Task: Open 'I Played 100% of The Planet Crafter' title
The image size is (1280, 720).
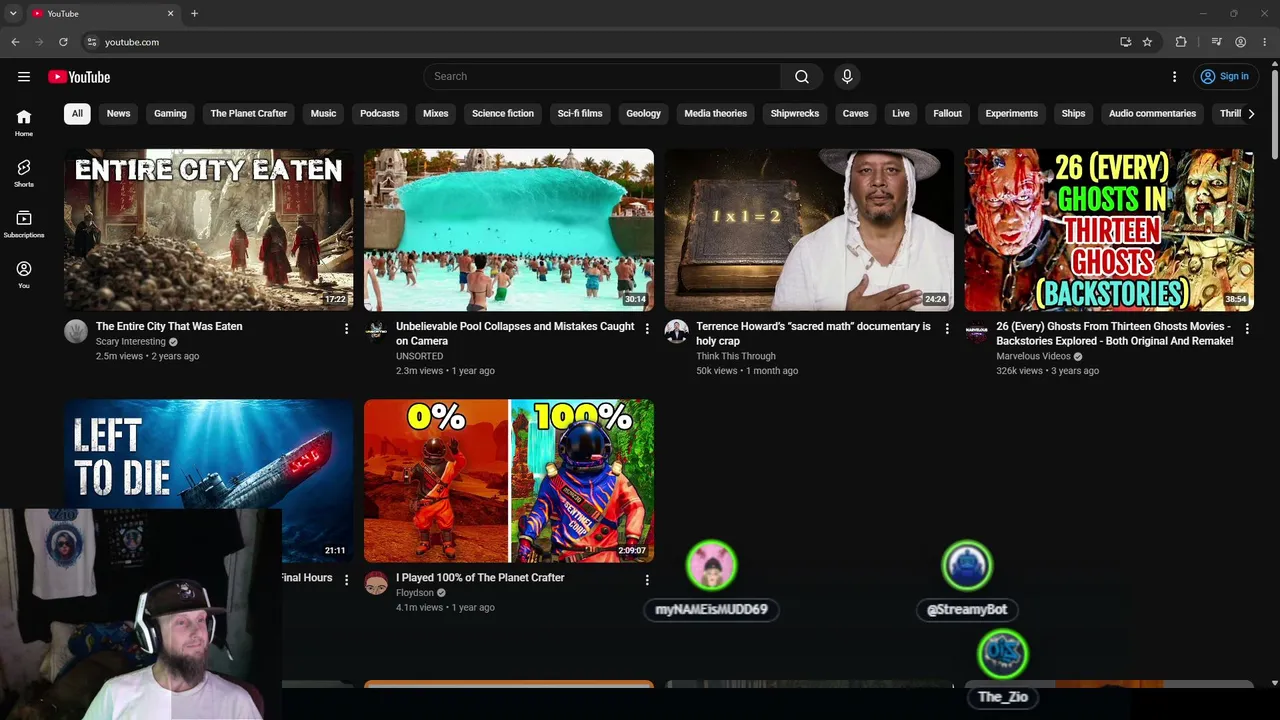Action: point(480,577)
